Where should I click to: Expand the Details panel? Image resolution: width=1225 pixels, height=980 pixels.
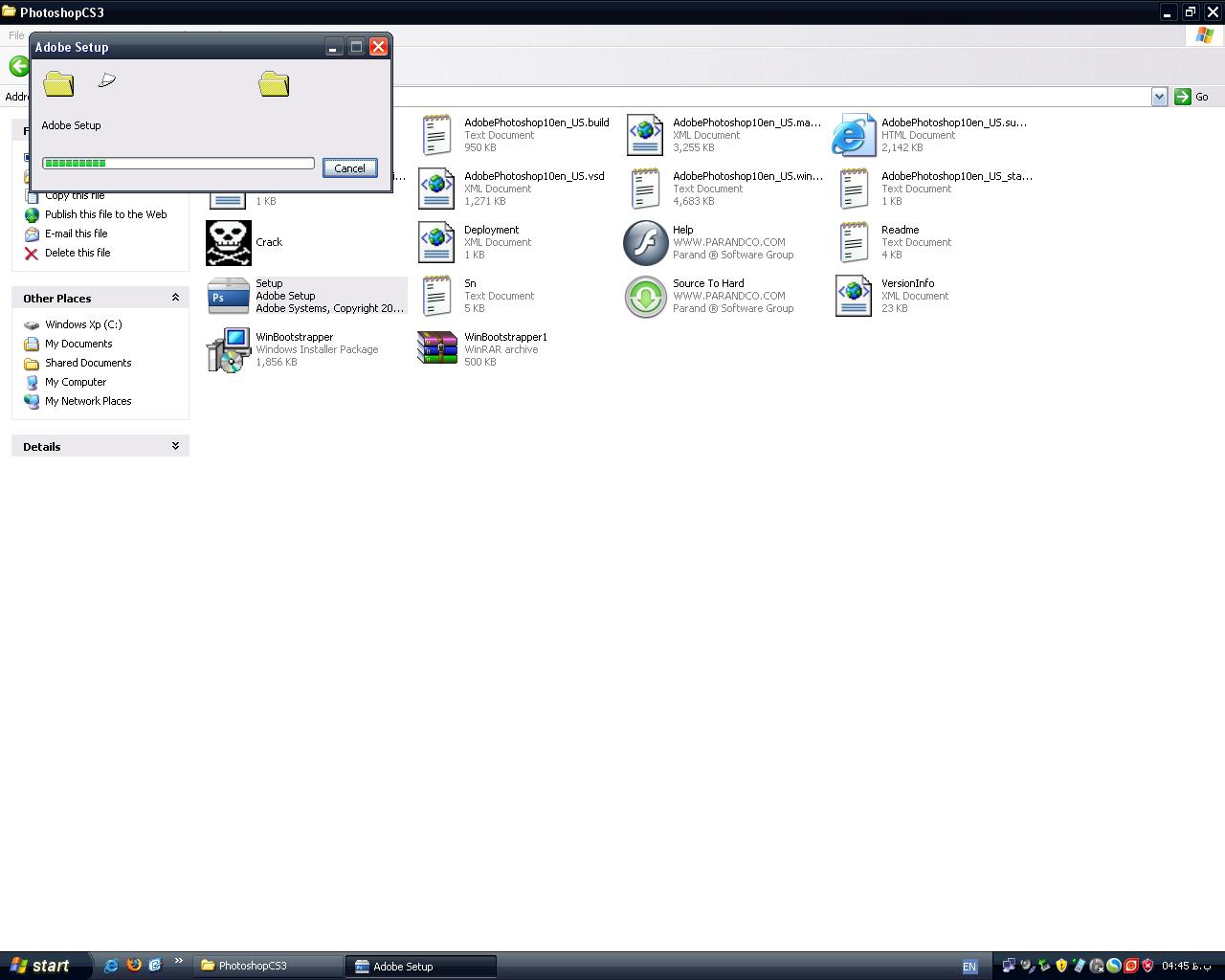(x=175, y=446)
